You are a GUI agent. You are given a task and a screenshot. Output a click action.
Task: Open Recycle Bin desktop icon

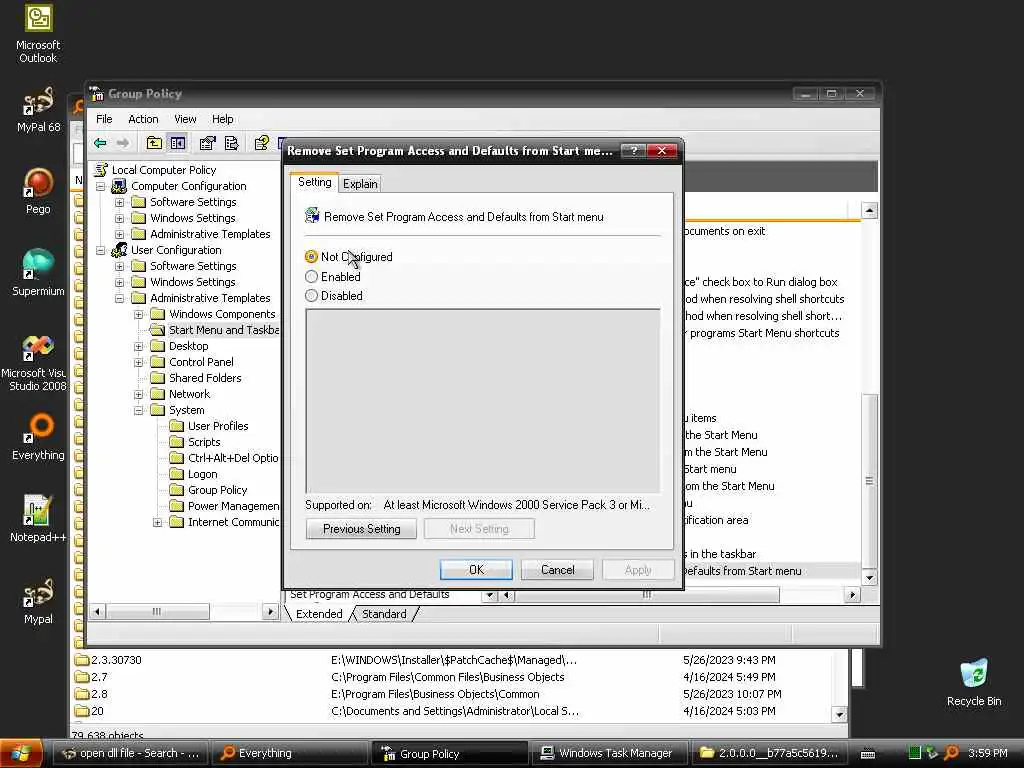tap(974, 682)
